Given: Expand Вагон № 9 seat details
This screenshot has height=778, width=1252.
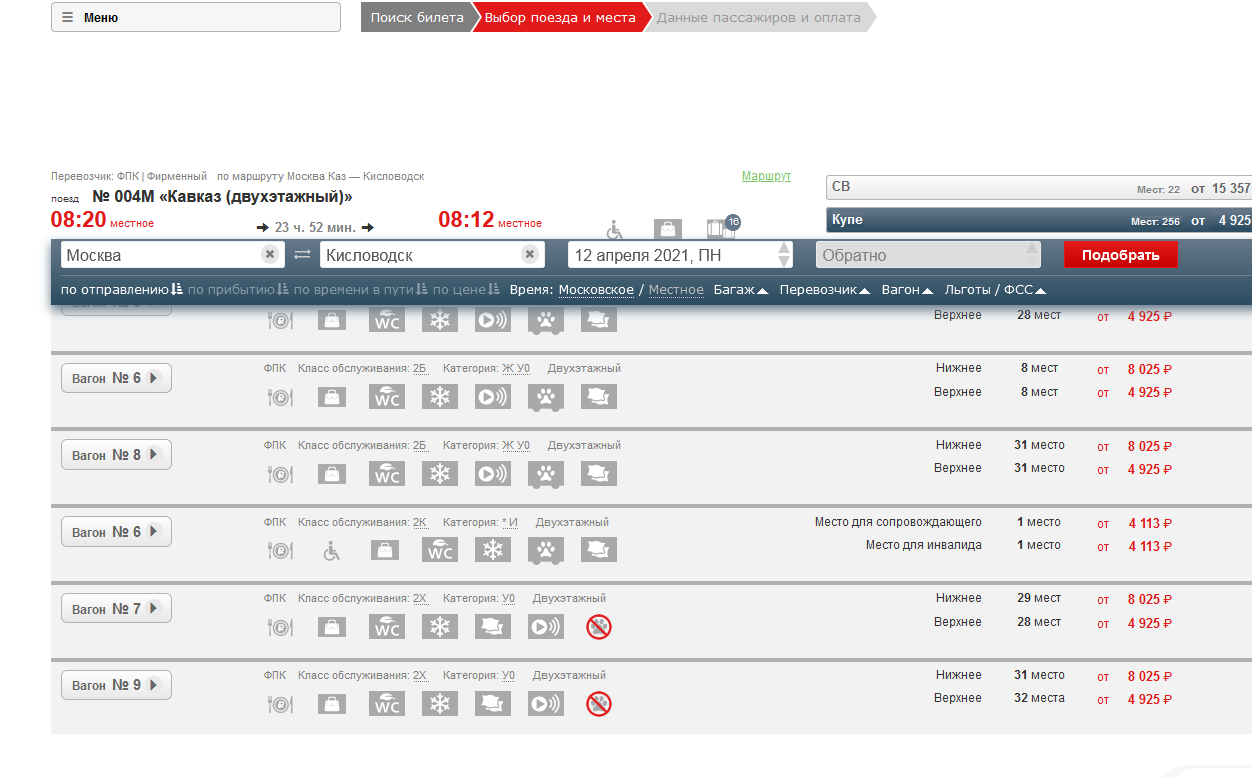Looking at the screenshot, I should 116,685.
